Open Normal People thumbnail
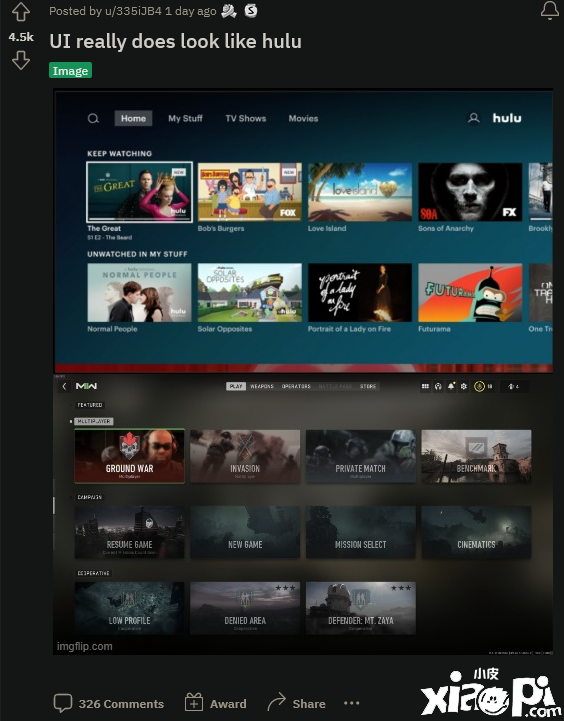The image size is (564, 721). (x=139, y=292)
